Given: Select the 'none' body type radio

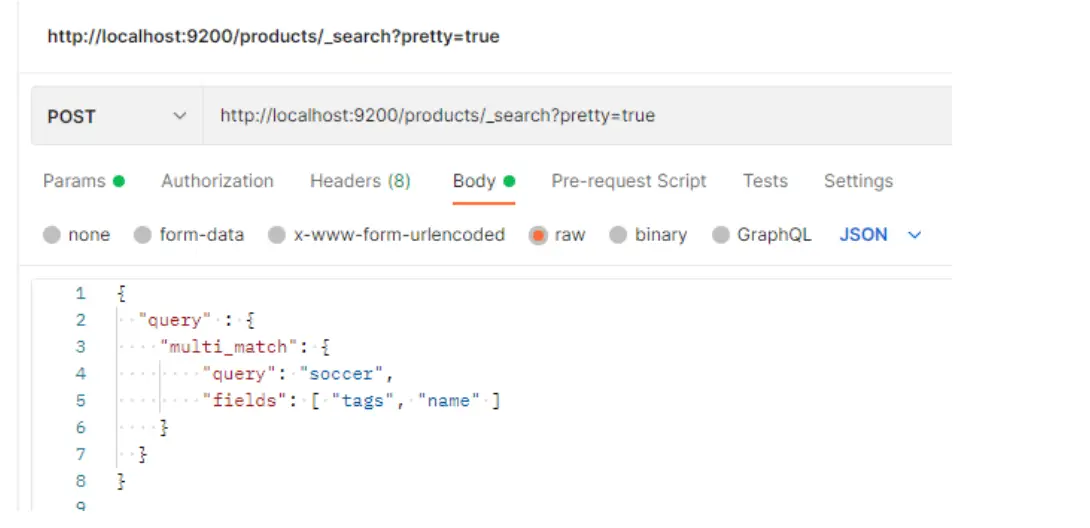Looking at the screenshot, I should coord(52,235).
